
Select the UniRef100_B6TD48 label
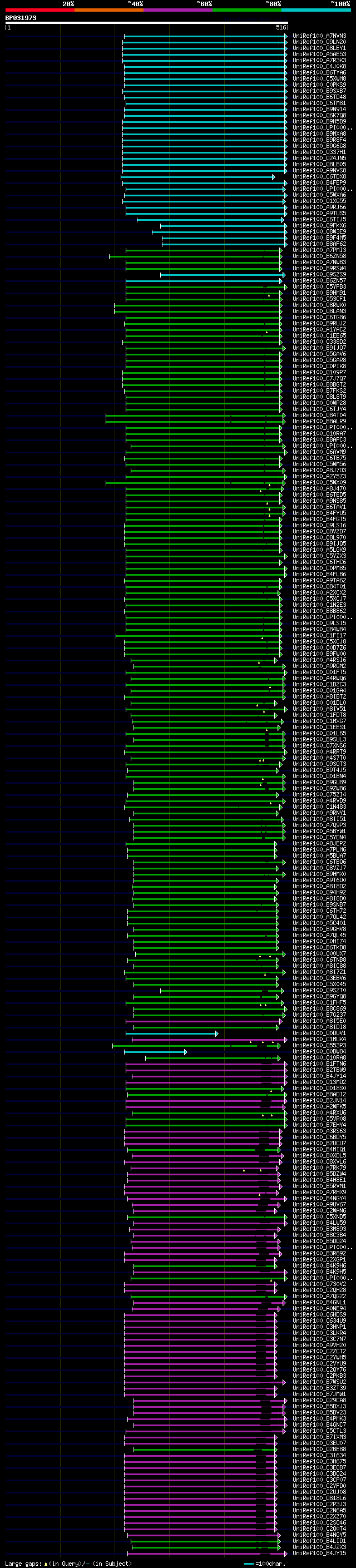(x=319, y=97)
